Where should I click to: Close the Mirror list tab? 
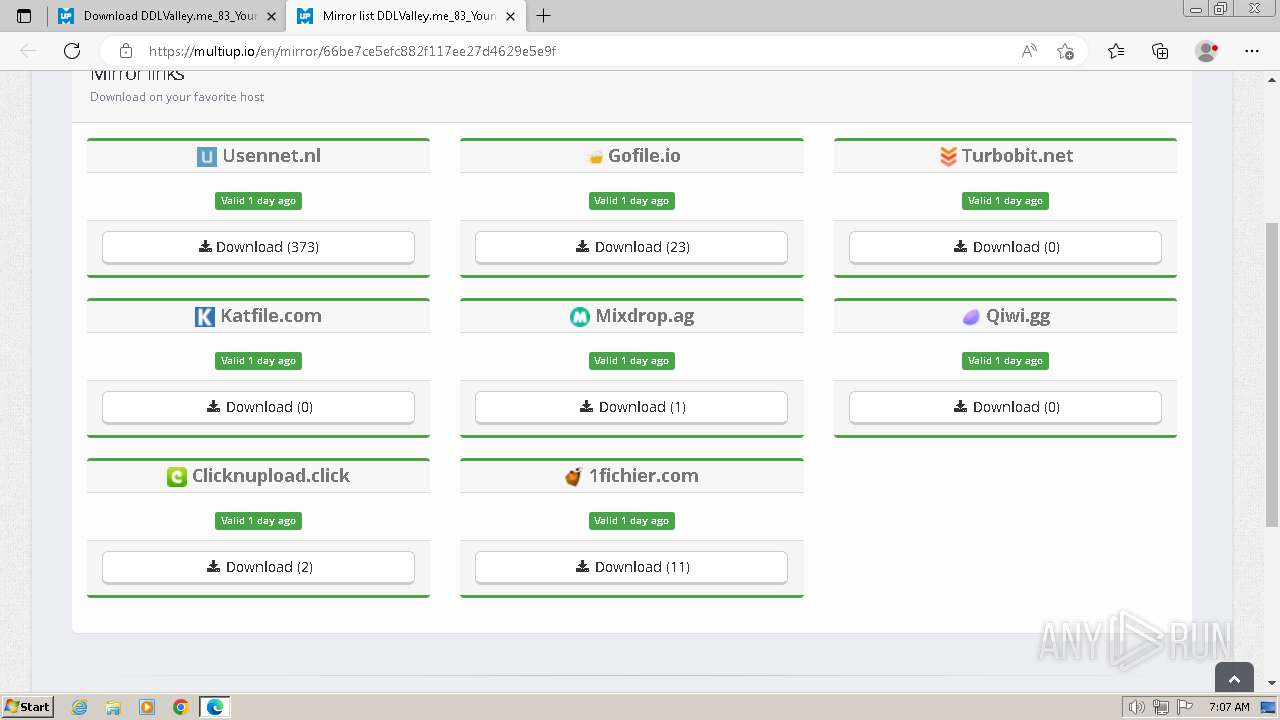[510, 16]
